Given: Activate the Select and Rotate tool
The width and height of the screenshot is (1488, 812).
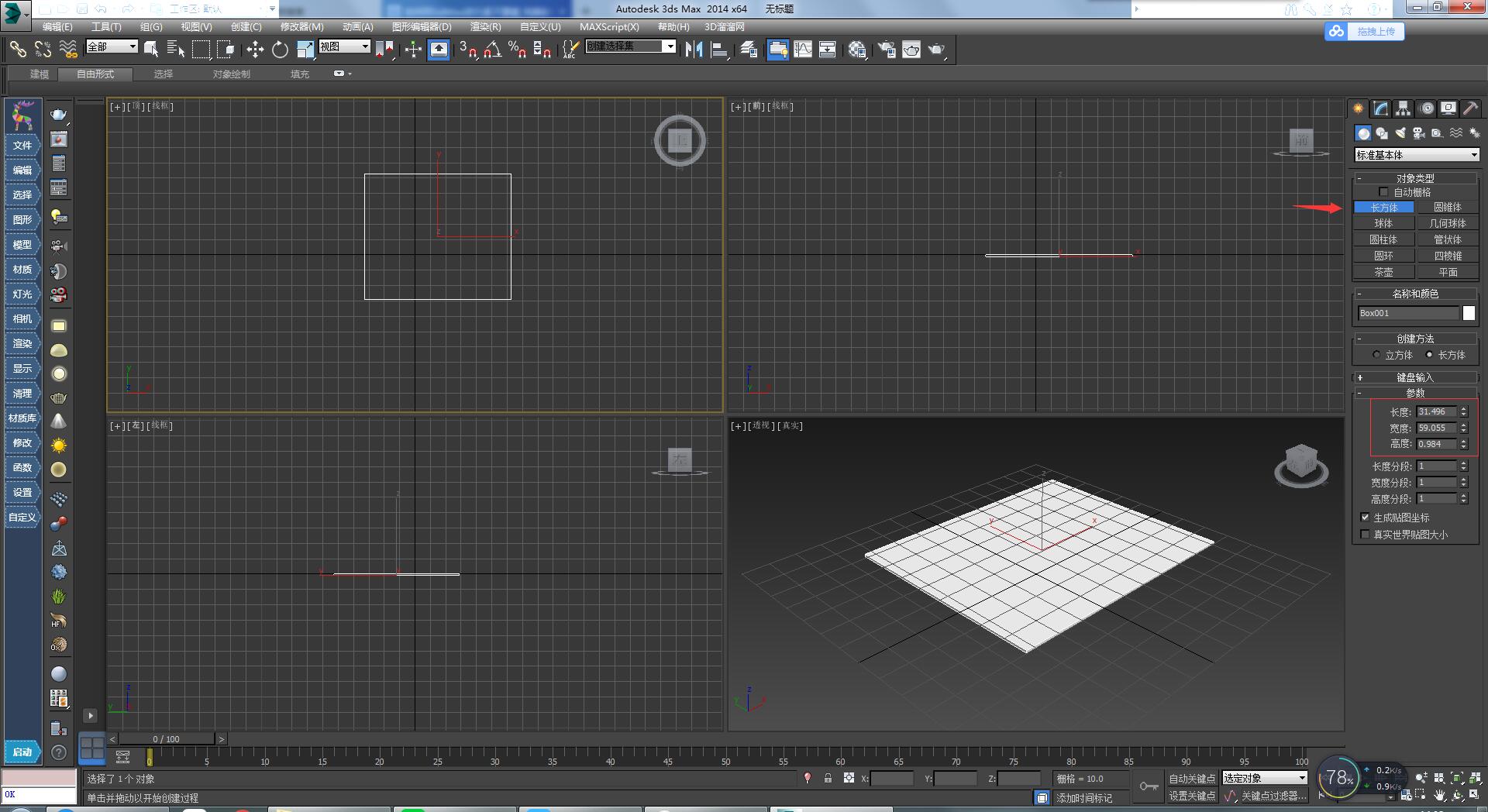Looking at the screenshot, I should (x=280, y=50).
